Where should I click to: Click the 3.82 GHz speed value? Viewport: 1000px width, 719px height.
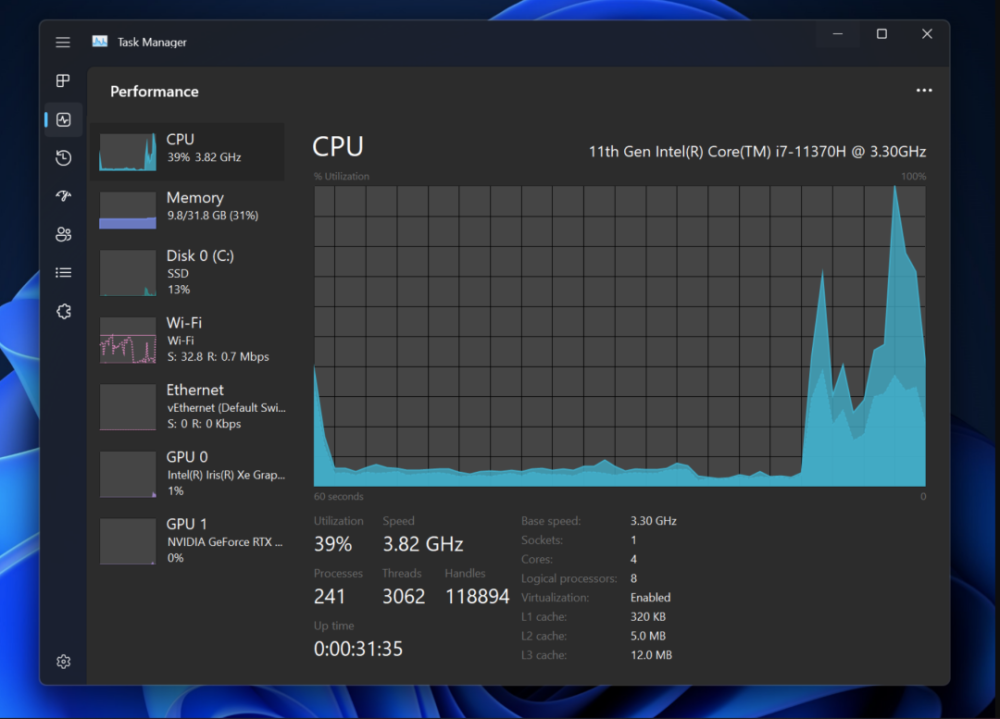(x=423, y=544)
